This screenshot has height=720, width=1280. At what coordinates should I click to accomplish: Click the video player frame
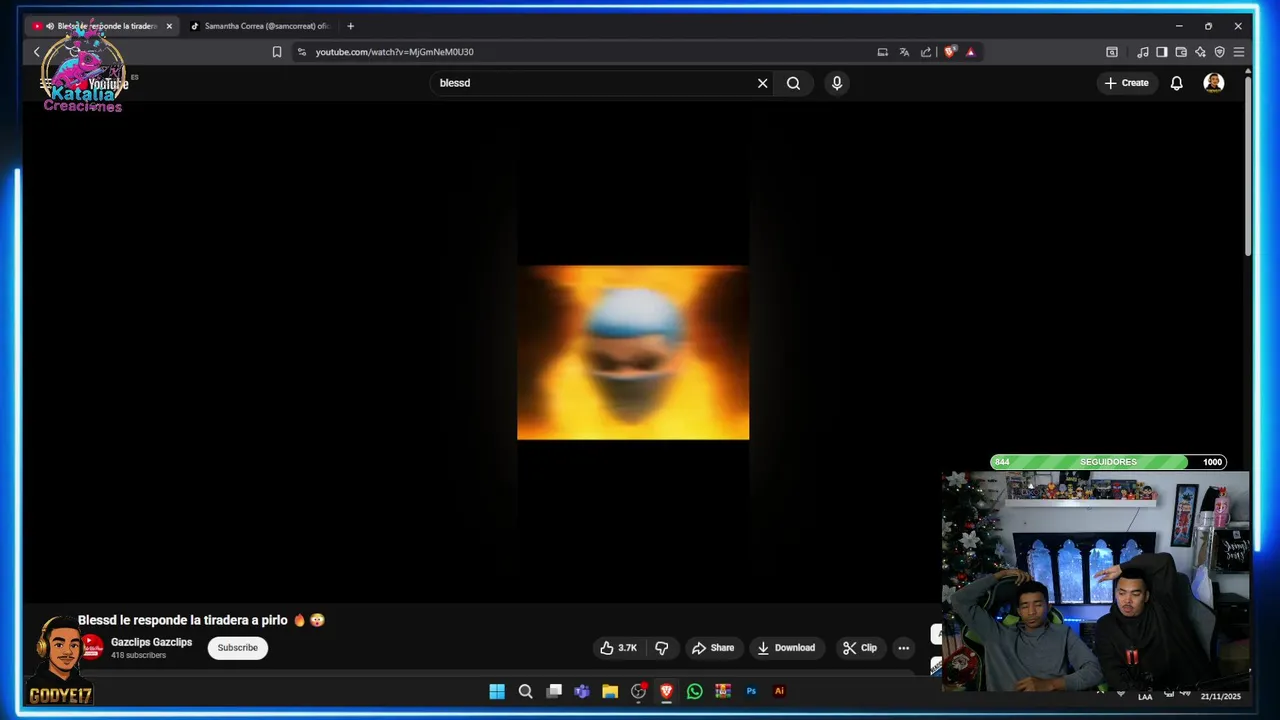tap(632, 352)
